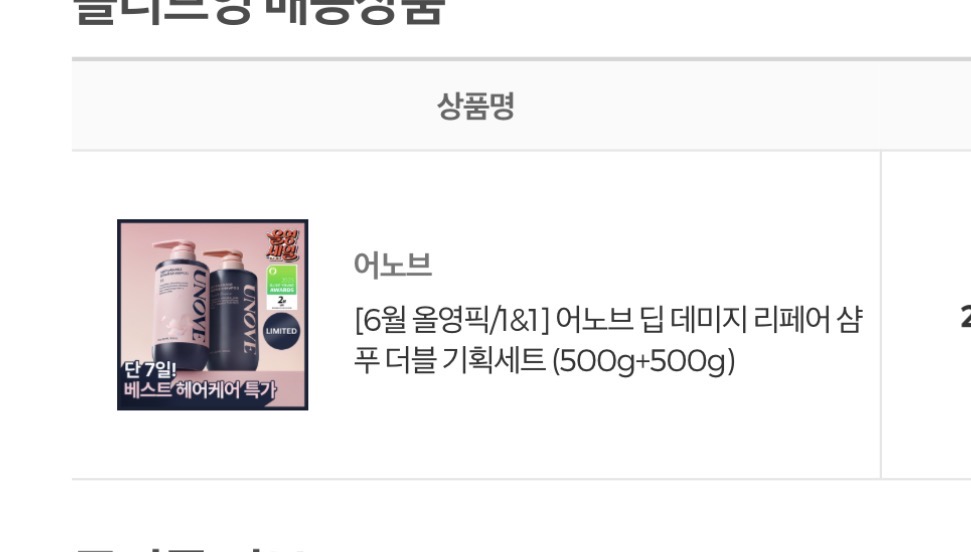Click the 상품명 column header
Viewport: 971px width, 552px height.
tap(476, 106)
